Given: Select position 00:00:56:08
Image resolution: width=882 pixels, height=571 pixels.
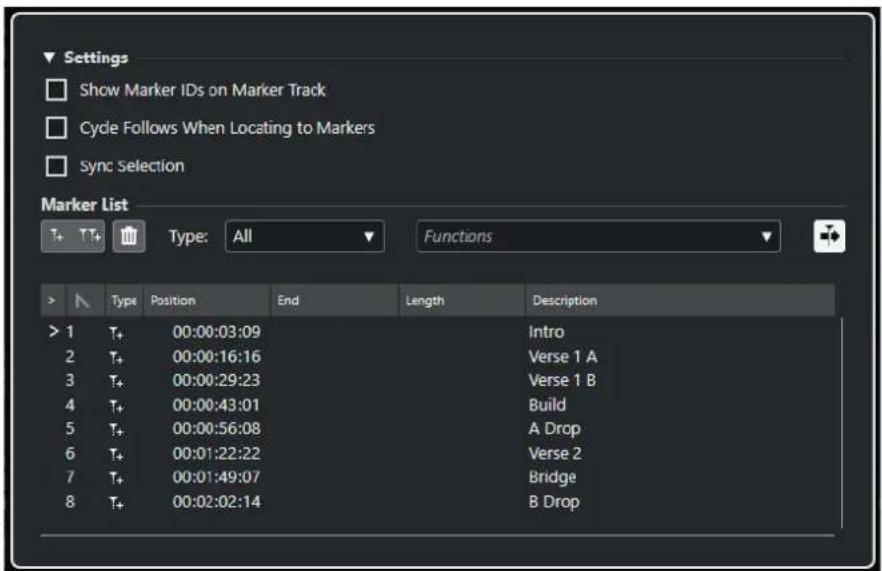Looking at the screenshot, I should point(217,429).
